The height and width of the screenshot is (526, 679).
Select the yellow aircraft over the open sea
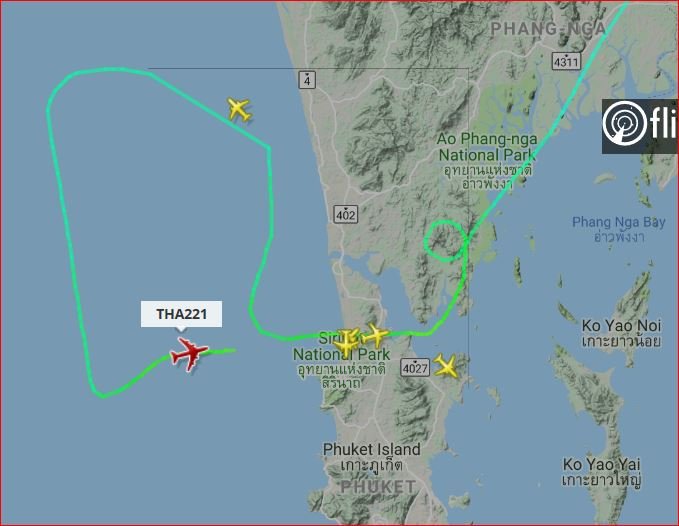click(239, 109)
